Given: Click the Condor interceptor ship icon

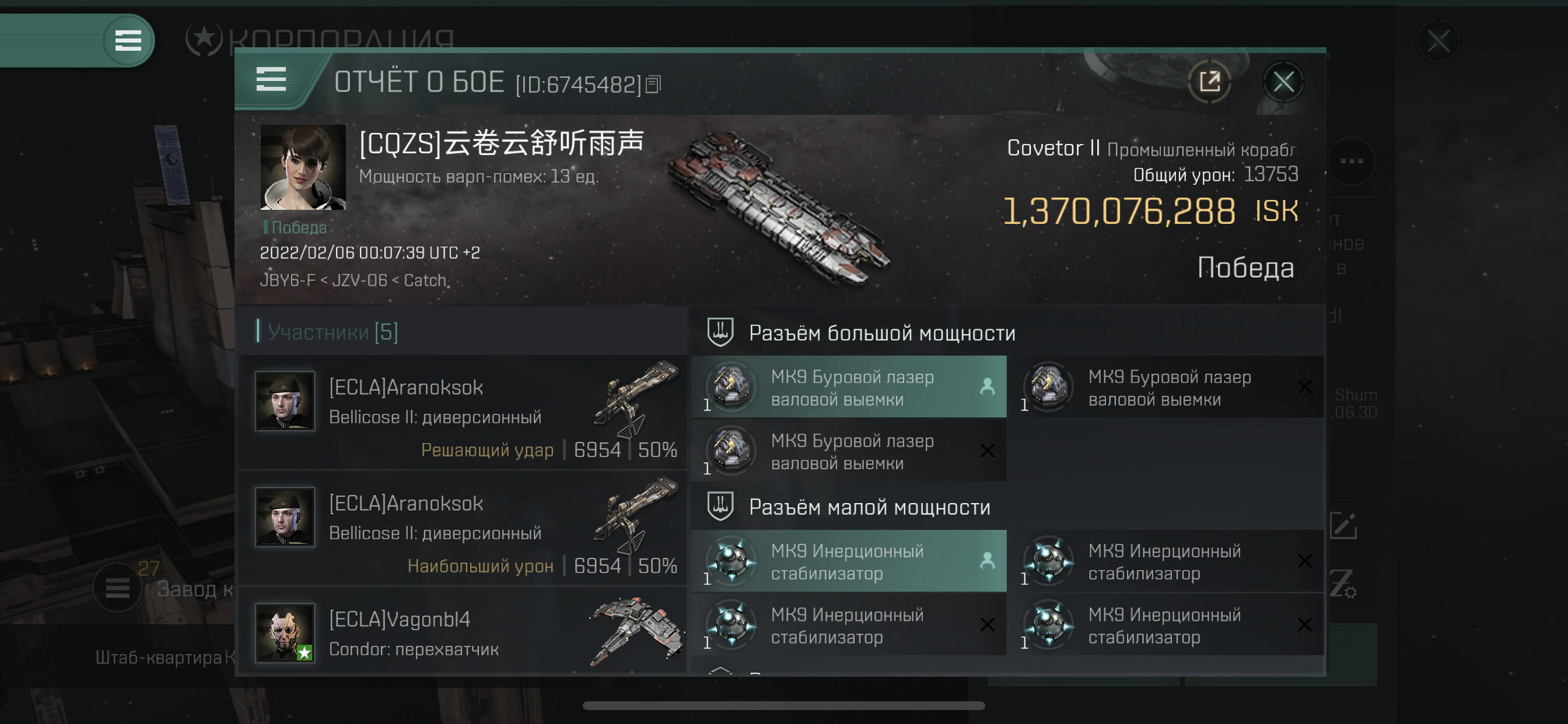Looking at the screenshot, I should click(636, 631).
